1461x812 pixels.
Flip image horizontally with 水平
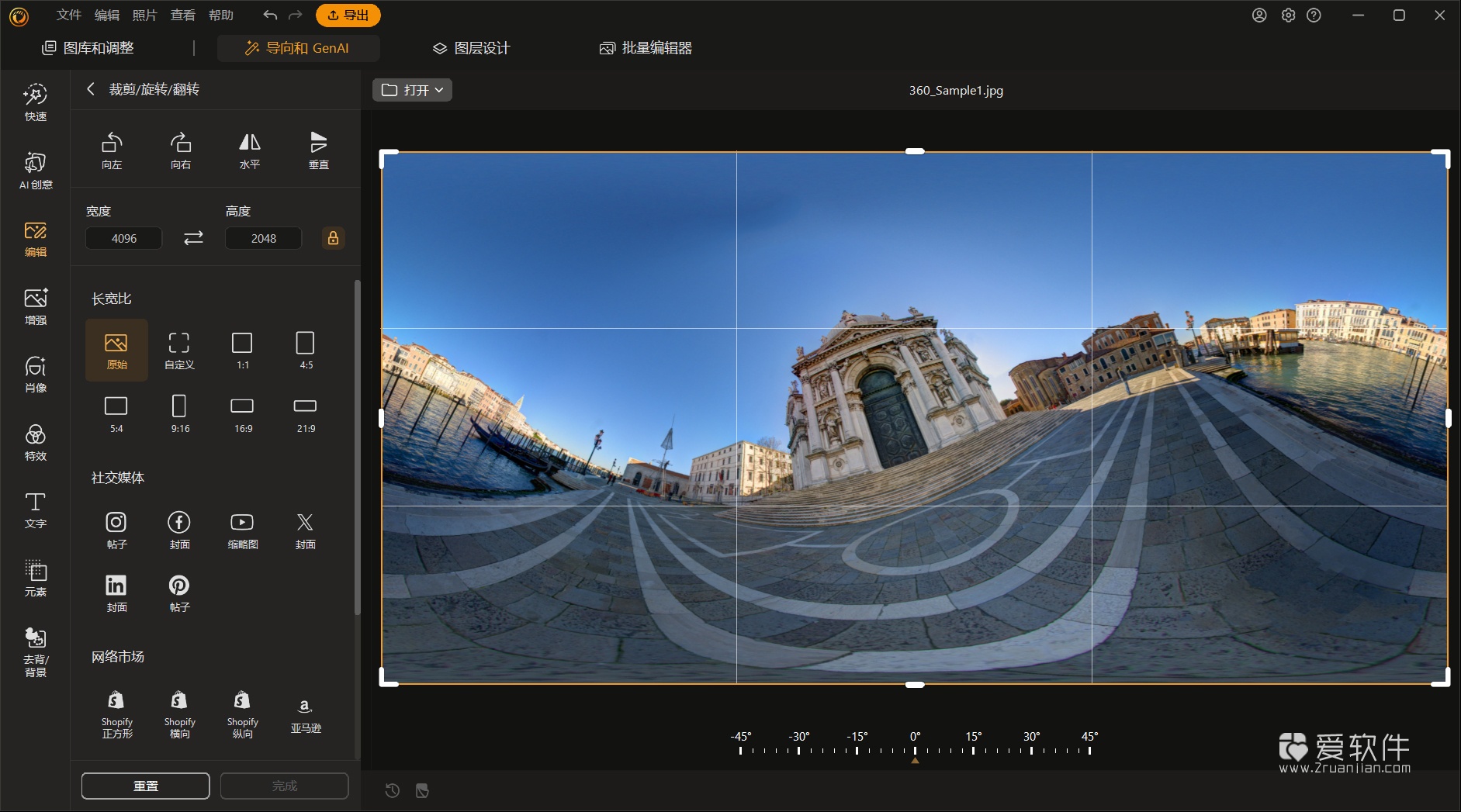click(x=250, y=150)
